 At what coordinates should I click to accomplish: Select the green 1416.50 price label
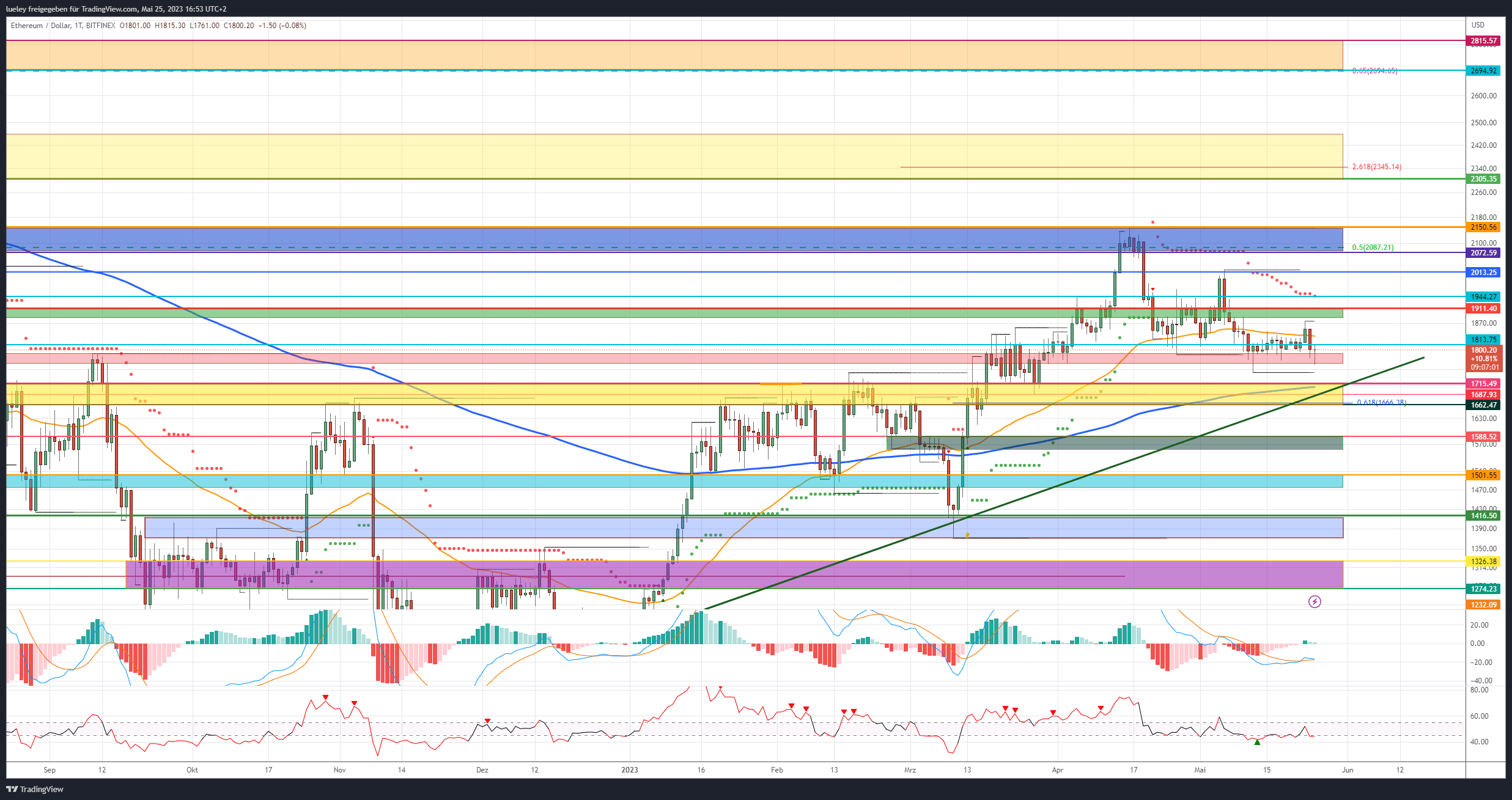pyautogui.click(x=1483, y=516)
